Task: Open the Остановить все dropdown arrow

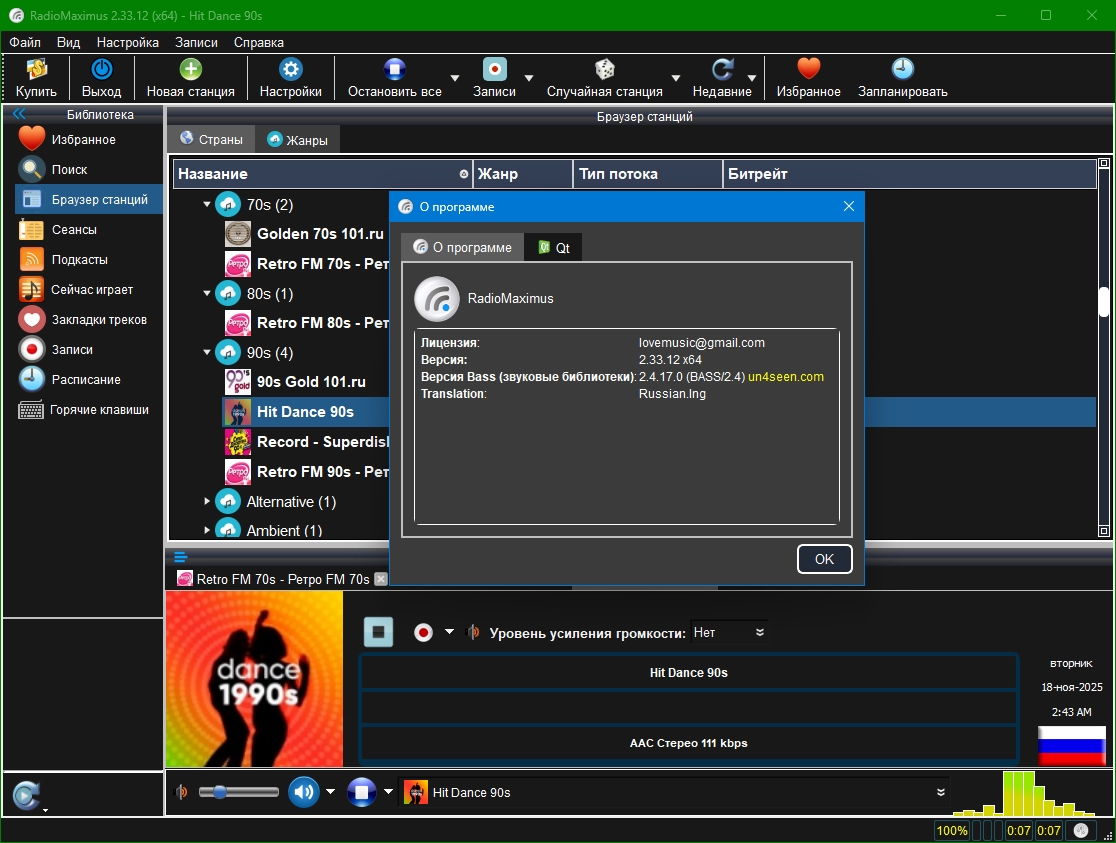Action: (455, 78)
